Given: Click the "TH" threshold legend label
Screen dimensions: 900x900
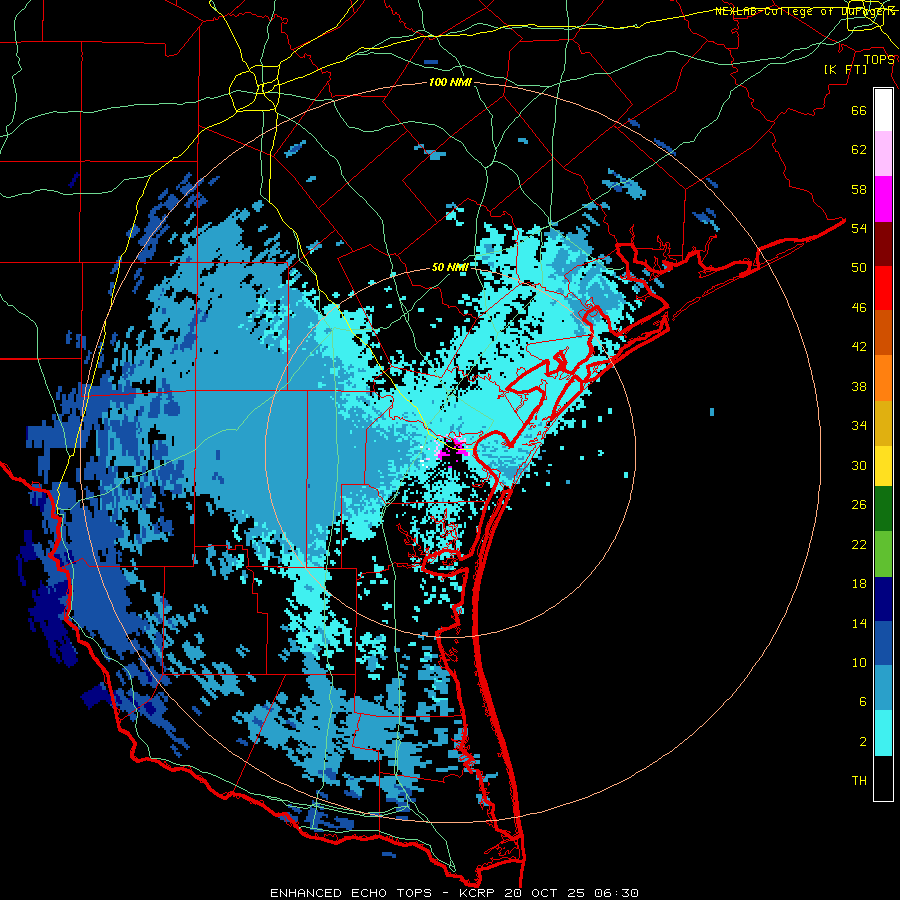Looking at the screenshot, I should pyautogui.click(x=859, y=781).
